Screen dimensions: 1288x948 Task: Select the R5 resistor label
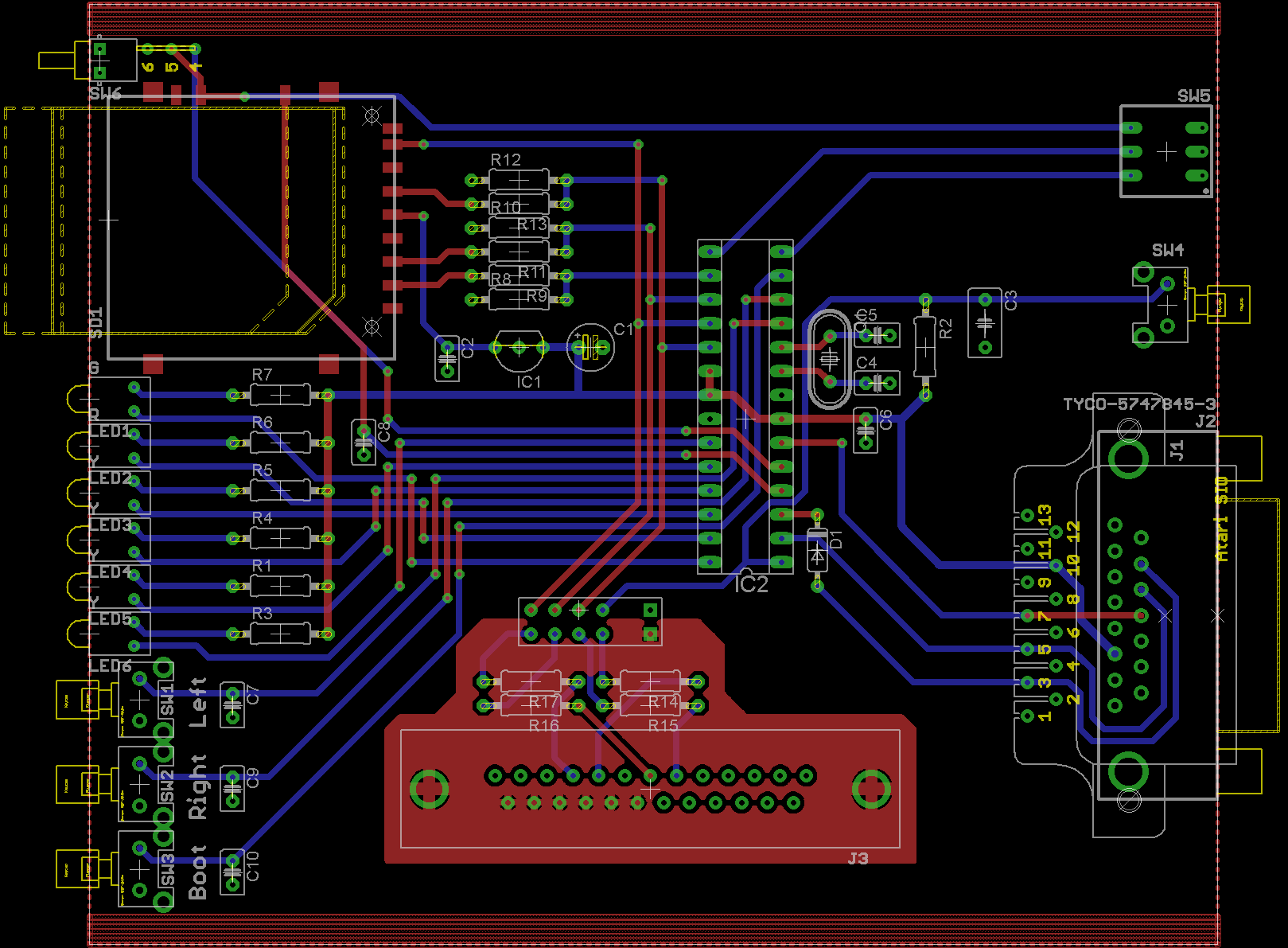(263, 470)
